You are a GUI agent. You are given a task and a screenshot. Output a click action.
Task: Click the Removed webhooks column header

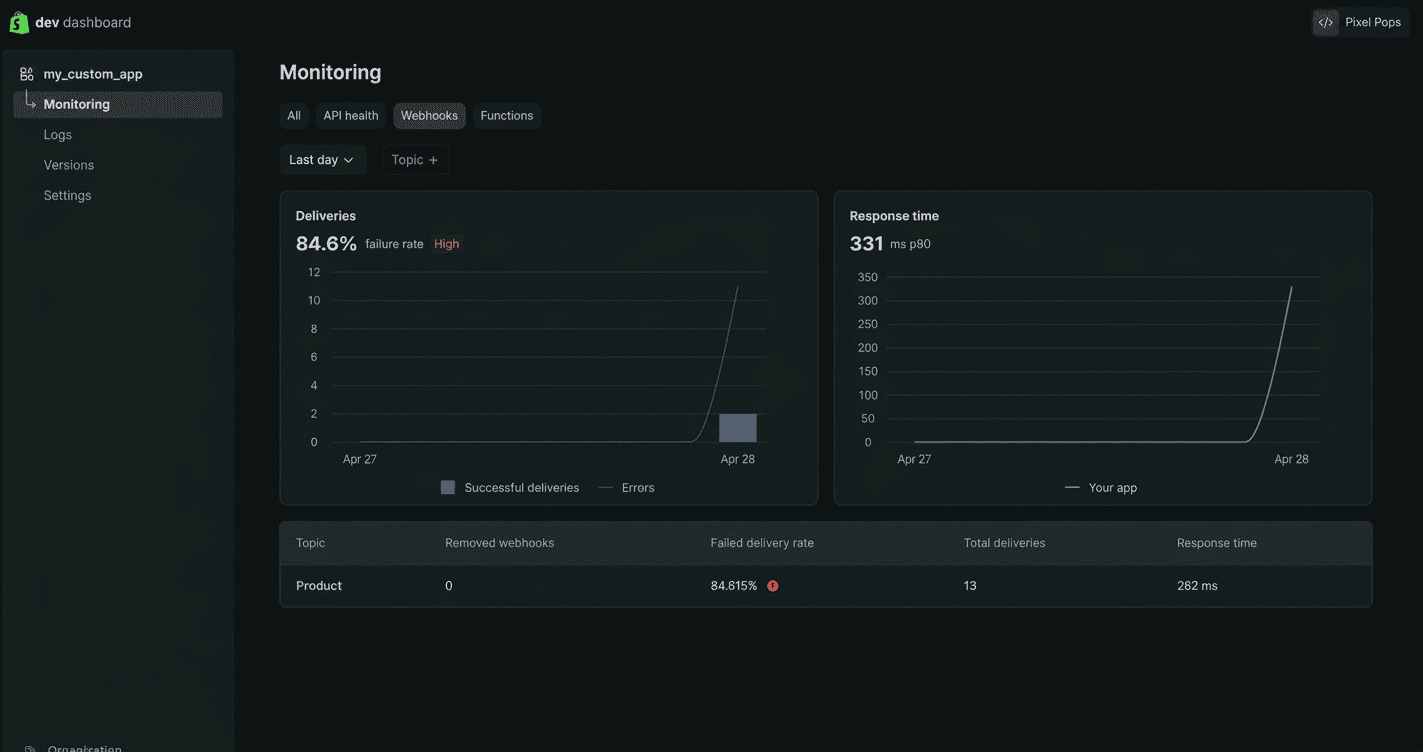[x=500, y=543]
